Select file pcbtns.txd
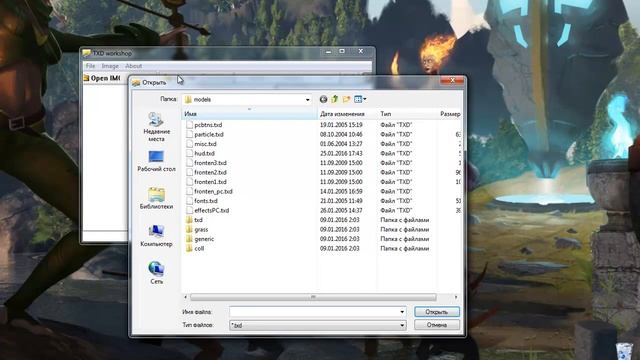Viewport: 640px width, 360px height. click(208, 125)
